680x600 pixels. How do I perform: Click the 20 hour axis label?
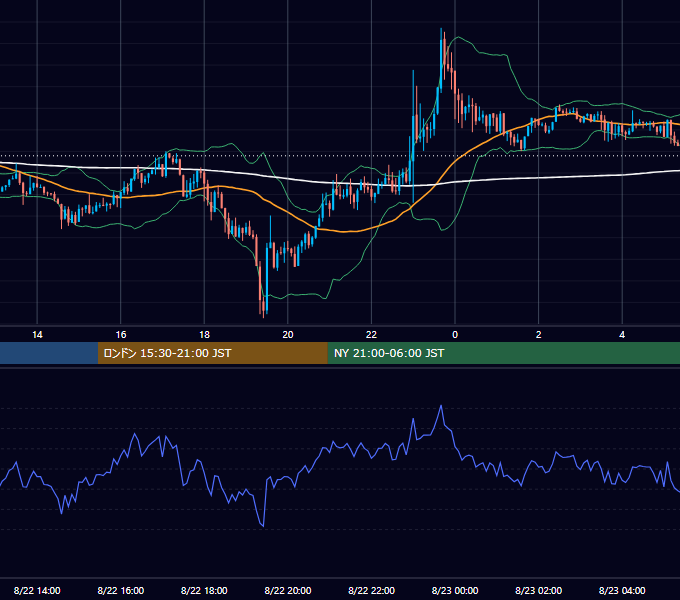tap(288, 335)
